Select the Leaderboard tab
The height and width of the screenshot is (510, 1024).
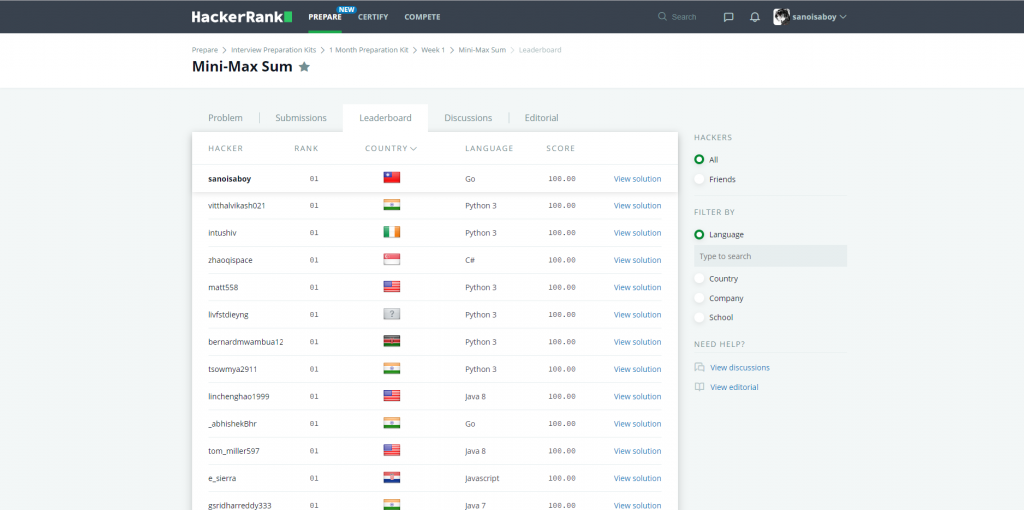tap(385, 118)
